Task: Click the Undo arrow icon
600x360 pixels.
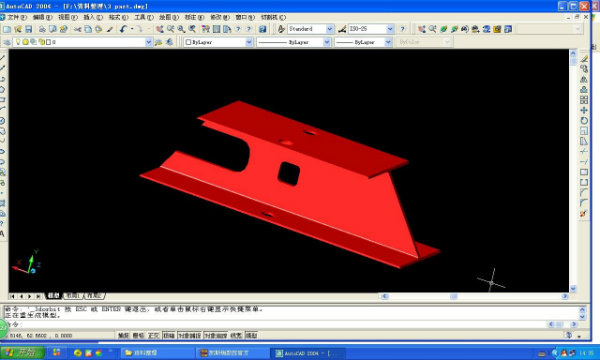Action: pos(123,29)
